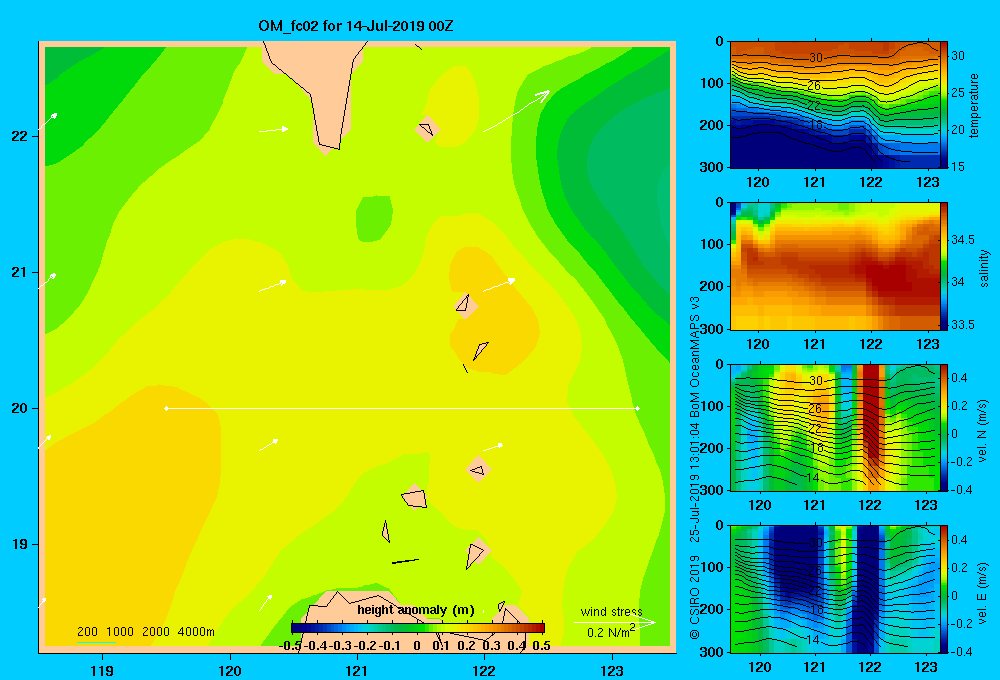Click the vertical 'temperature' axis label

click(974, 105)
